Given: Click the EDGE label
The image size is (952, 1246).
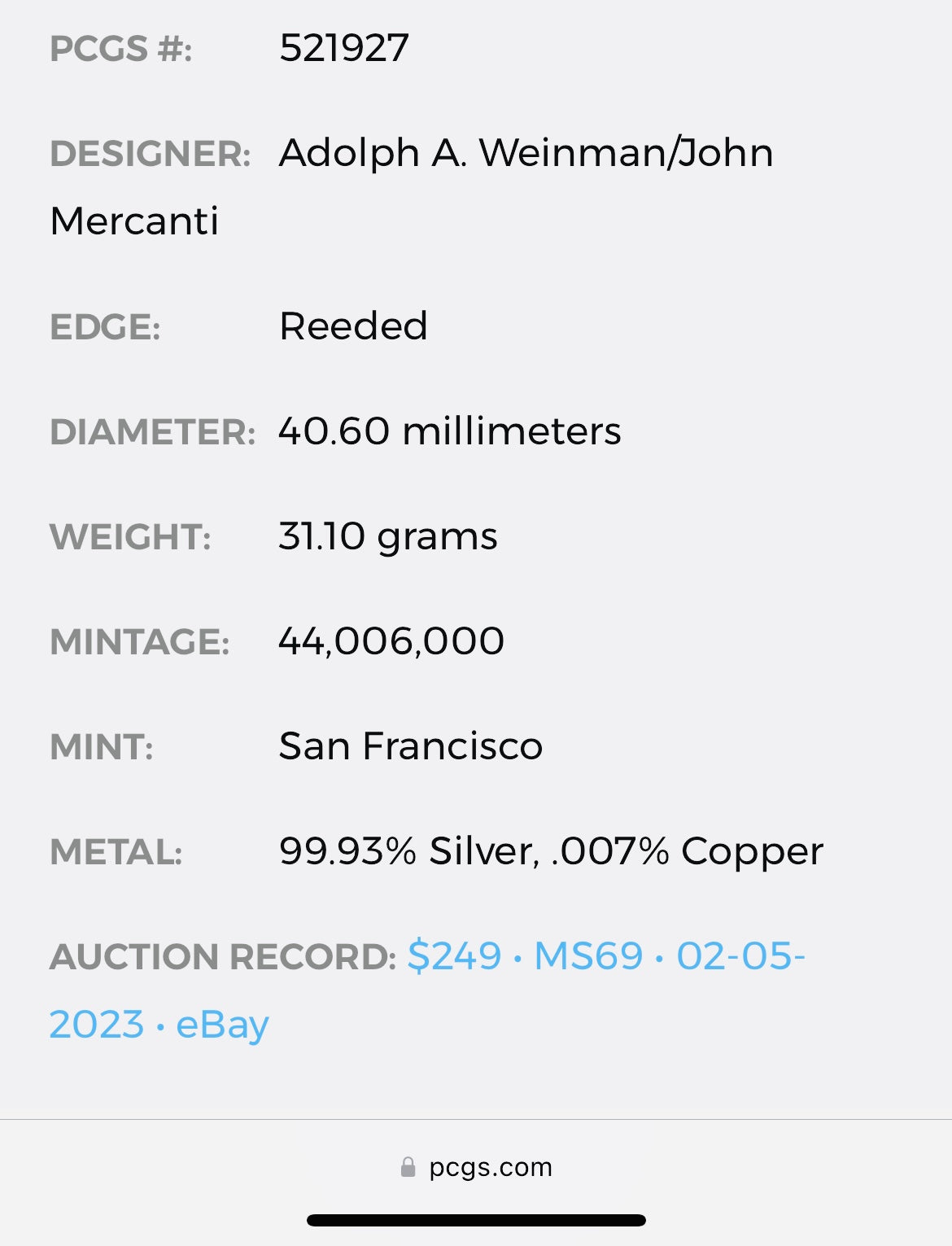Looking at the screenshot, I should 105,327.
